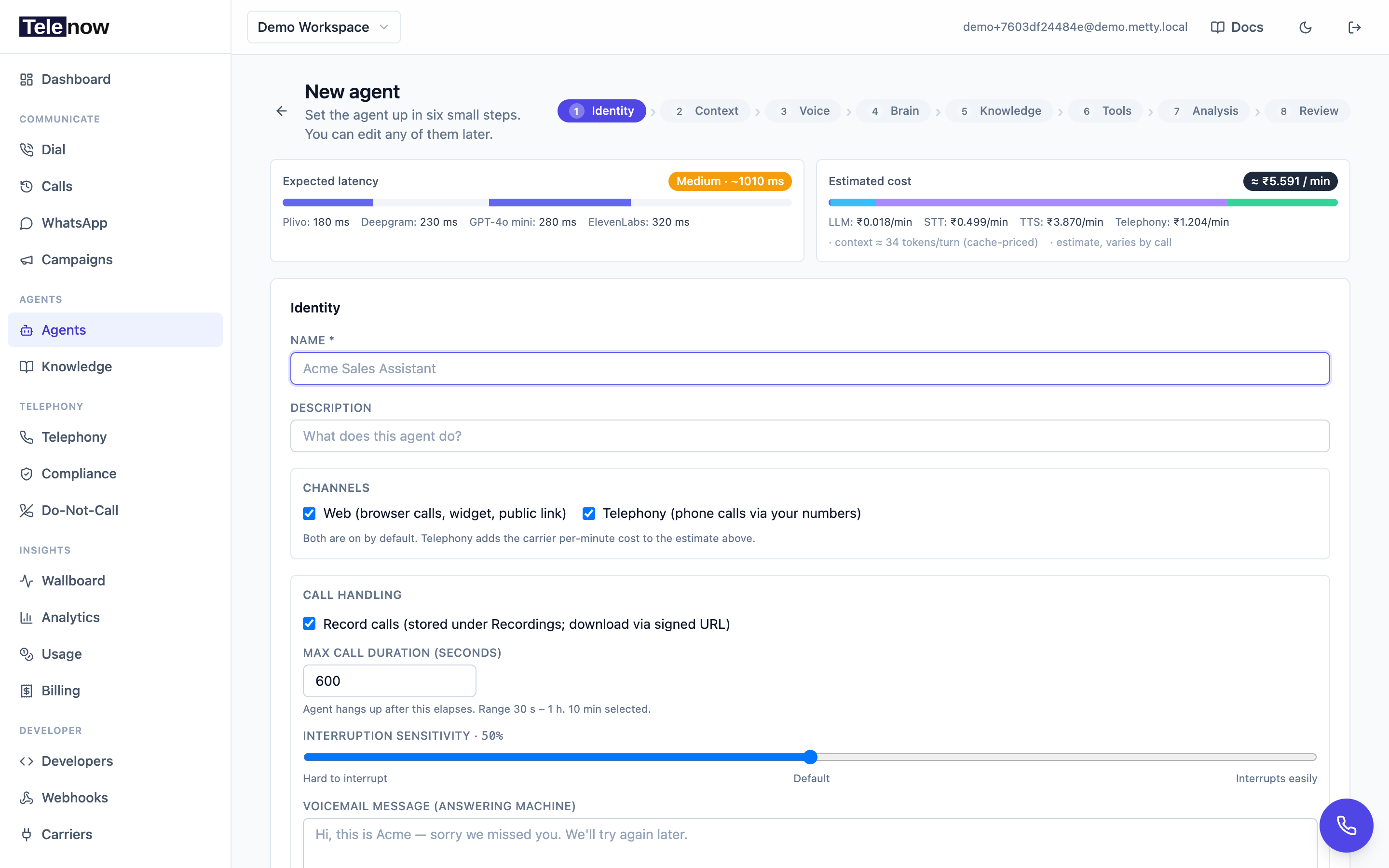Toggle the Record calls checkbox
This screenshot has height=868, width=1389.
pos(309,624)
